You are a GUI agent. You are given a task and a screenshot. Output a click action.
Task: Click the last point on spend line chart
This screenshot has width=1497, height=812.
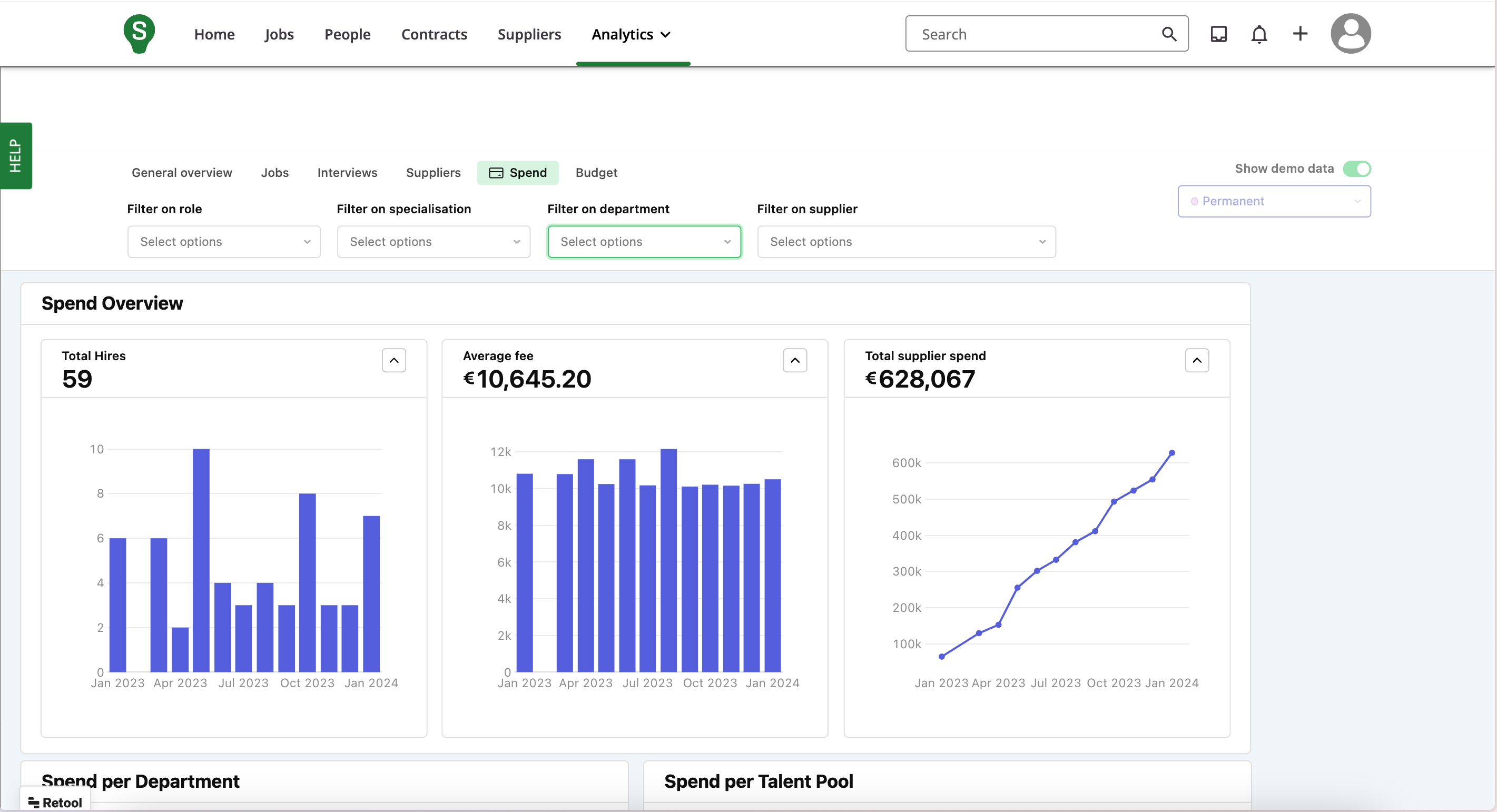[x=1171, y=452]
